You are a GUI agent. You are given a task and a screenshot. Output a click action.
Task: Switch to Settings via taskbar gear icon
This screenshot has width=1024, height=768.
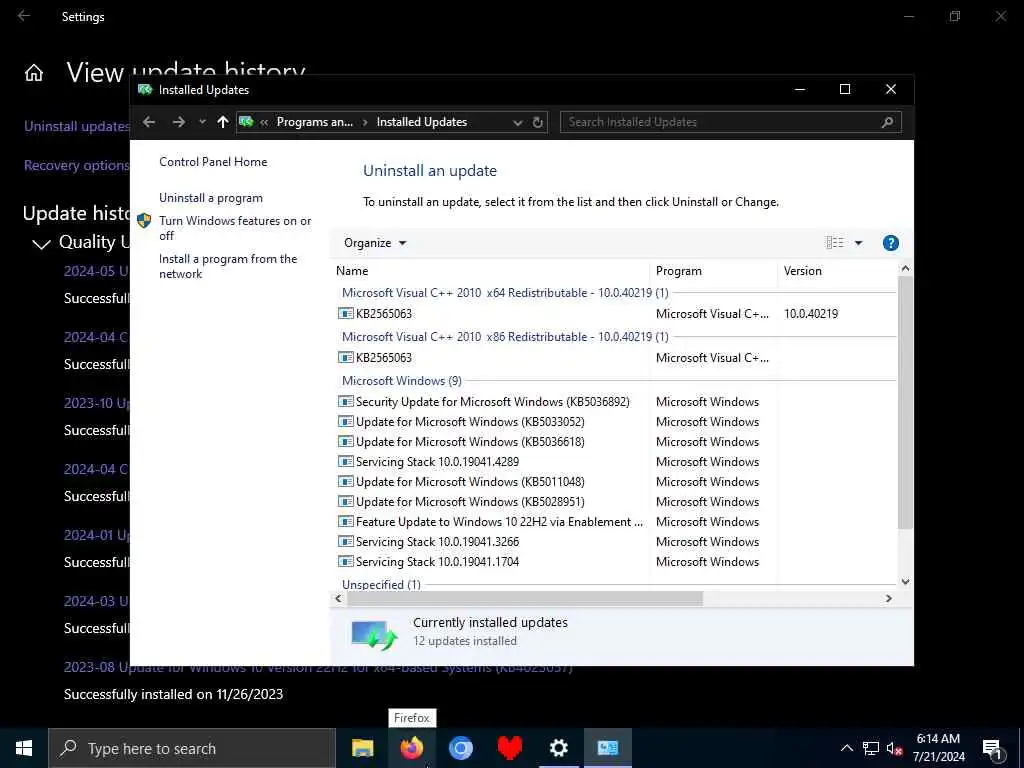[558, 748]
